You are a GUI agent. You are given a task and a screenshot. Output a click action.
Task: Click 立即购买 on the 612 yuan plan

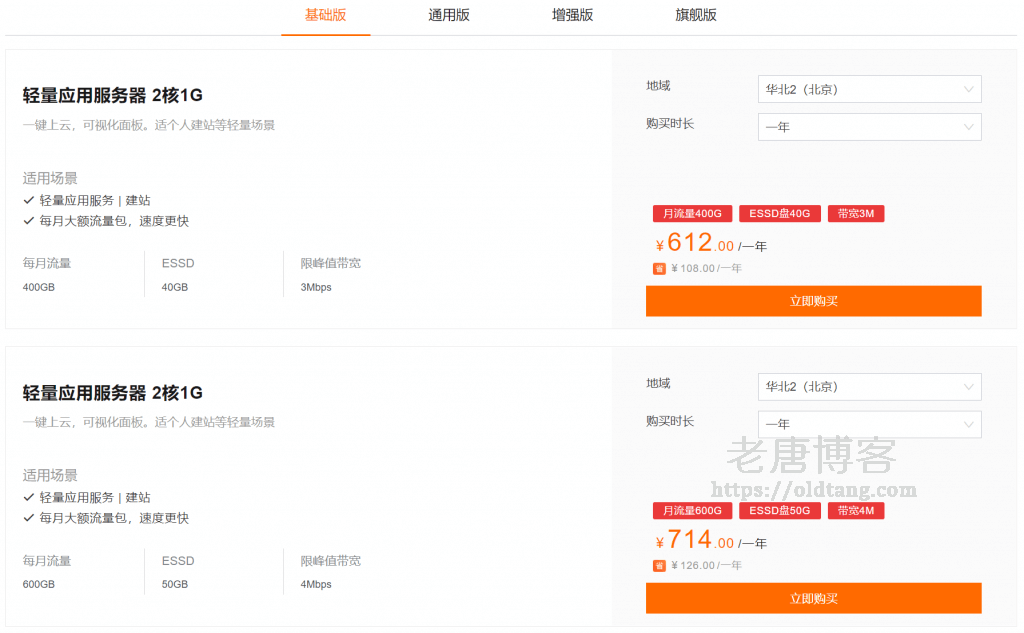[812, 300]
